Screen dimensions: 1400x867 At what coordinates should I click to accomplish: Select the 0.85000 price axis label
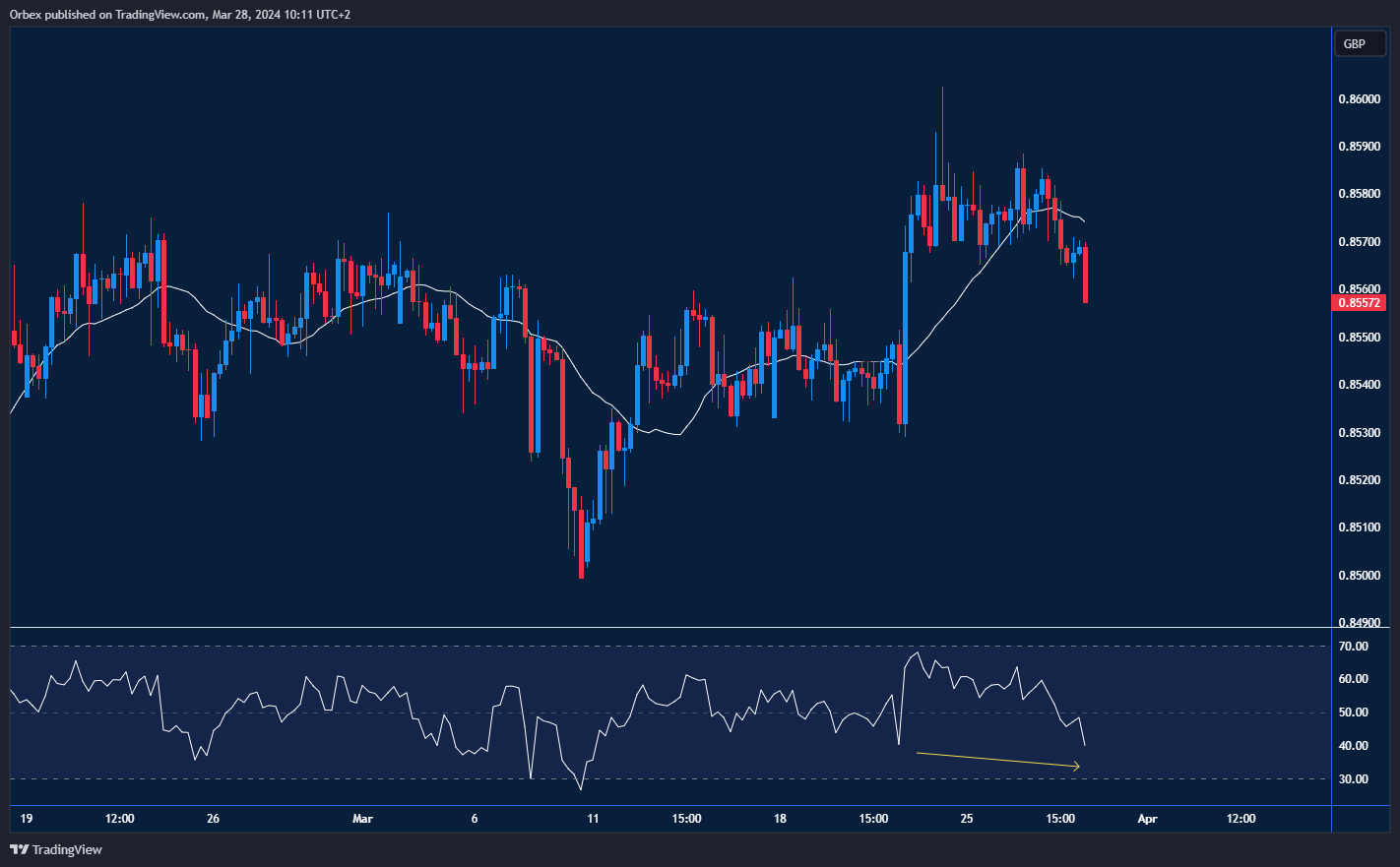click(x=1359, y=576)
